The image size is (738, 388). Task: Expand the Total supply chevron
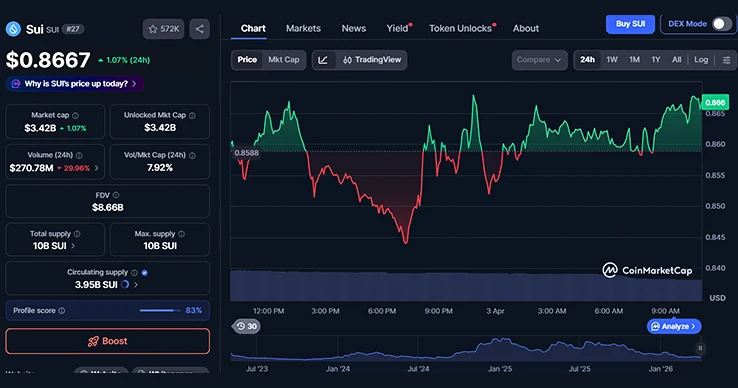72,246
